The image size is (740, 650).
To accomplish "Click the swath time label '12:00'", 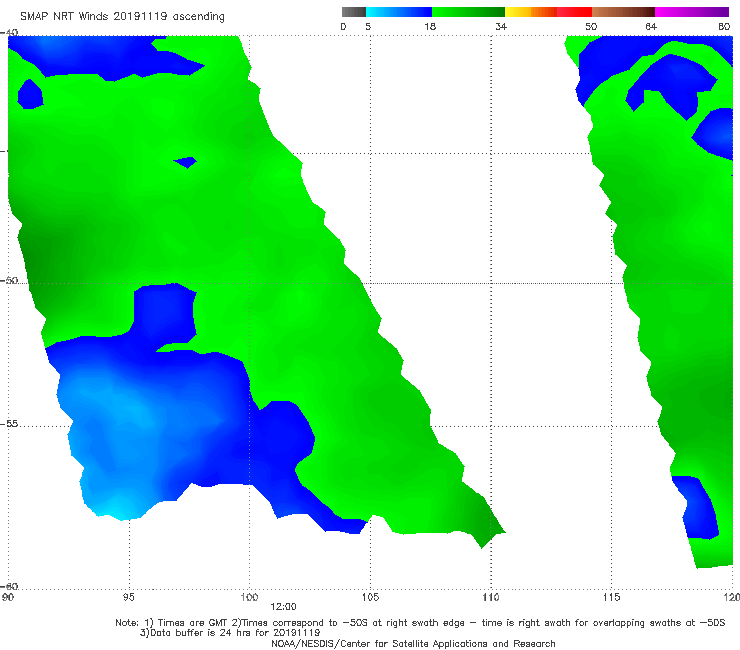I will tap(283, 607).
